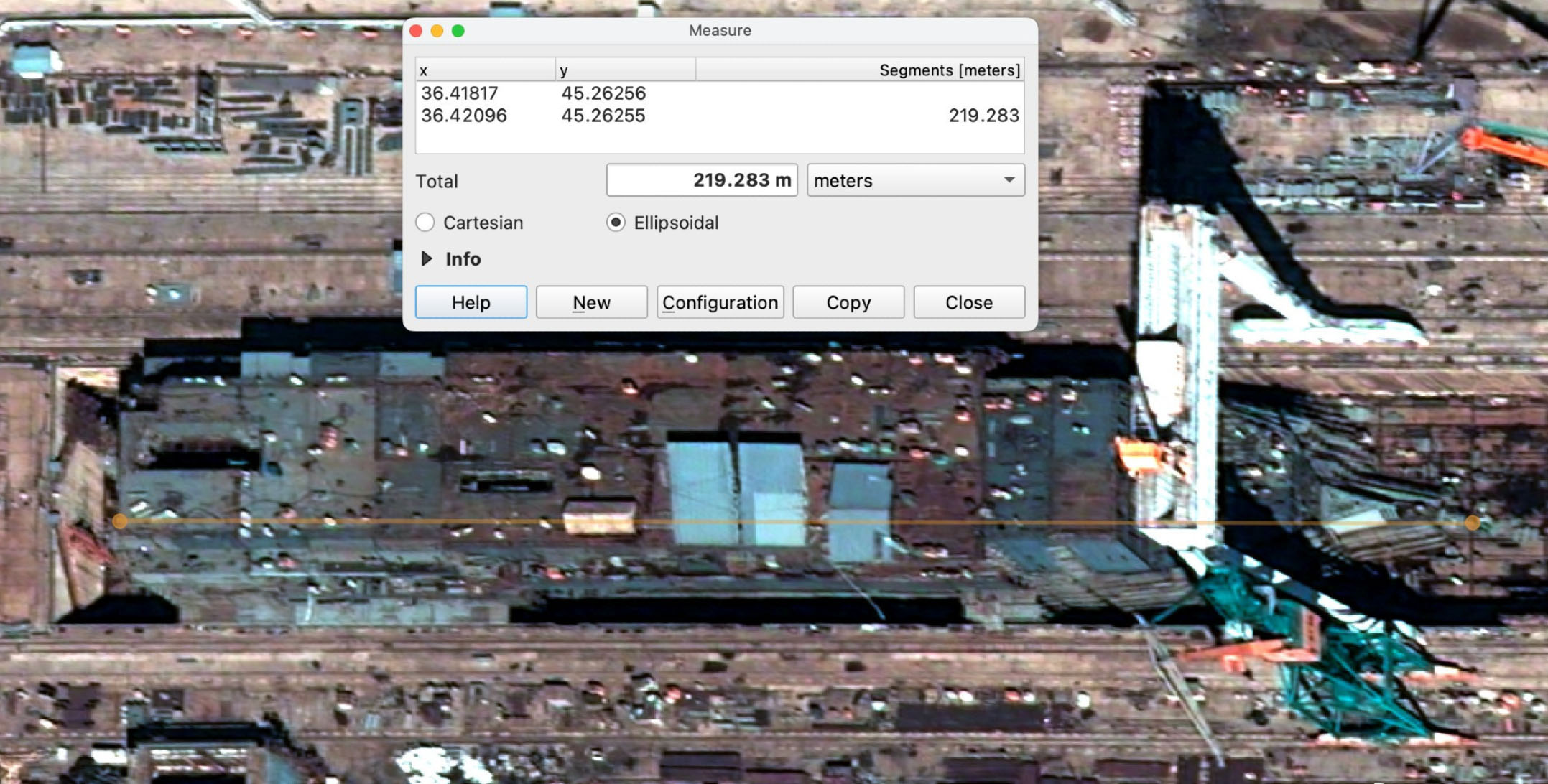The width and height of the screenshot is (1548, 784).
Task: Expand the Info section triangle
Action: tap(427, 258)
